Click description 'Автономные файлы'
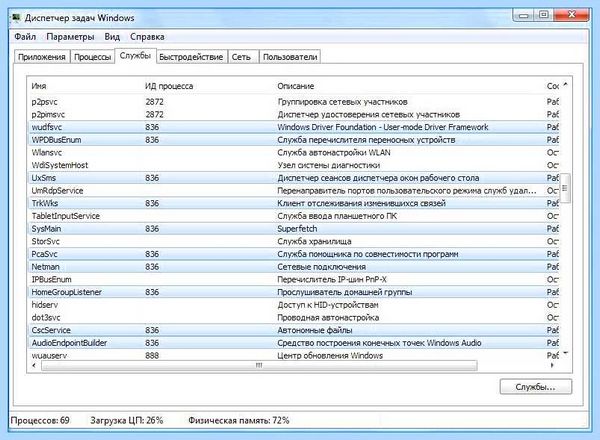600x440 pixels. (315, 330)
